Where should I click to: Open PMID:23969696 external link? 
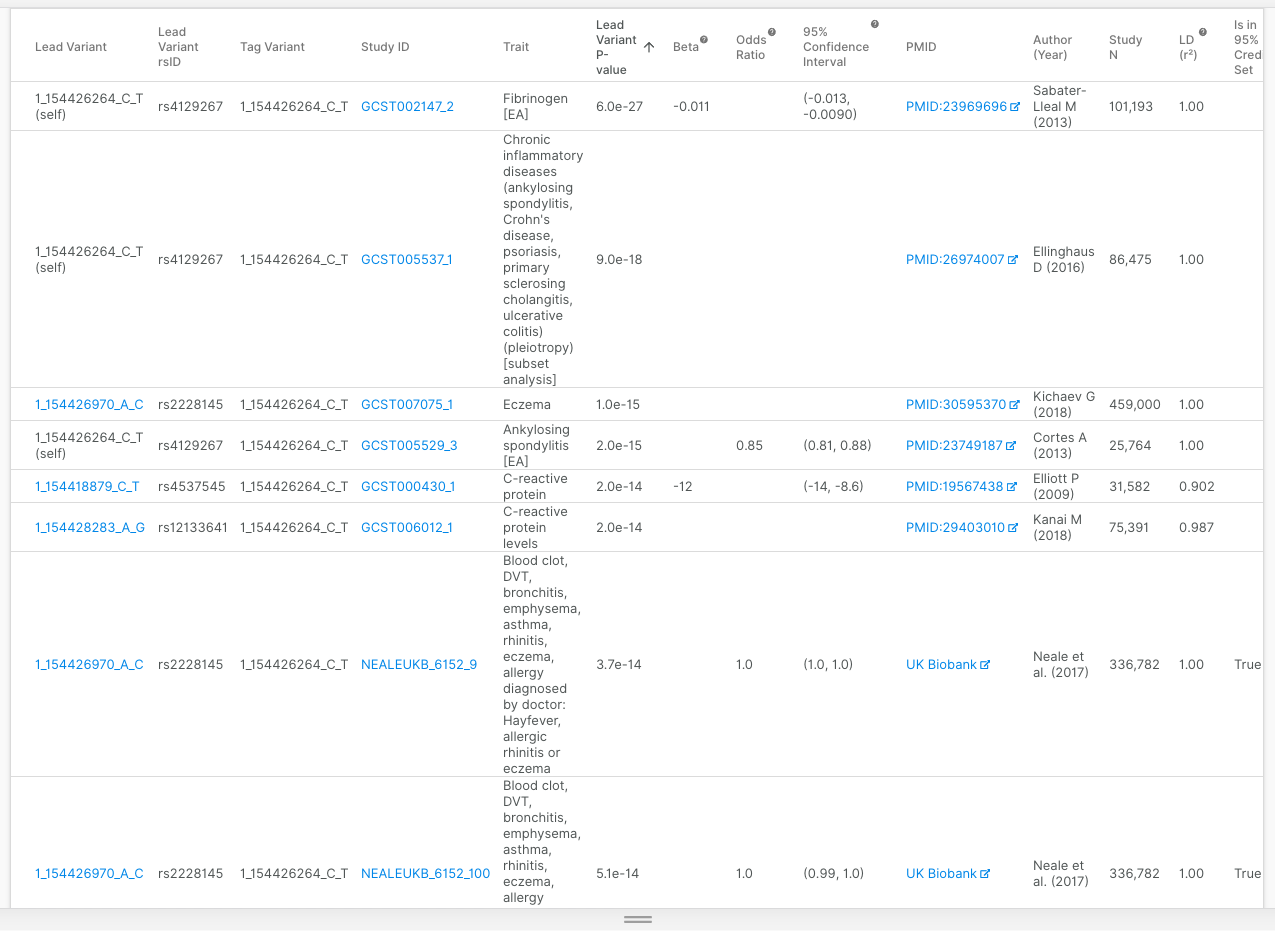pos(962,107)
